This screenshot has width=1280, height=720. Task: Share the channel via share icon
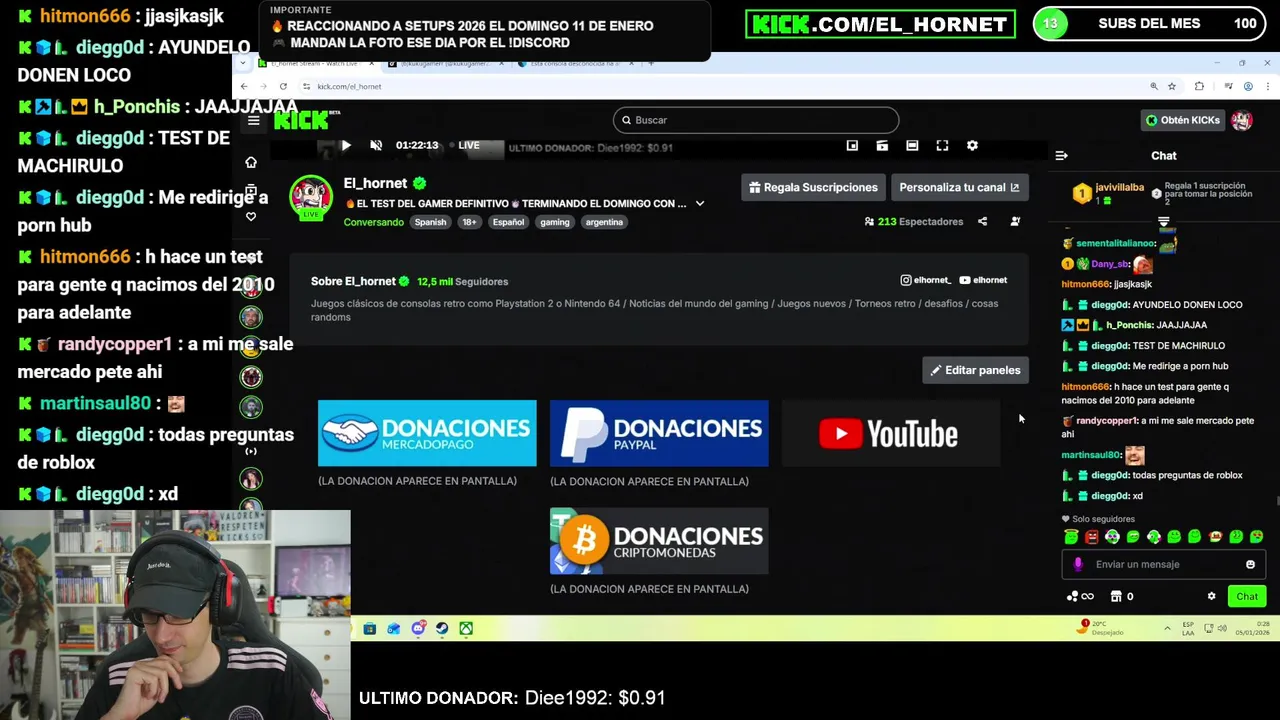[982, 222]
